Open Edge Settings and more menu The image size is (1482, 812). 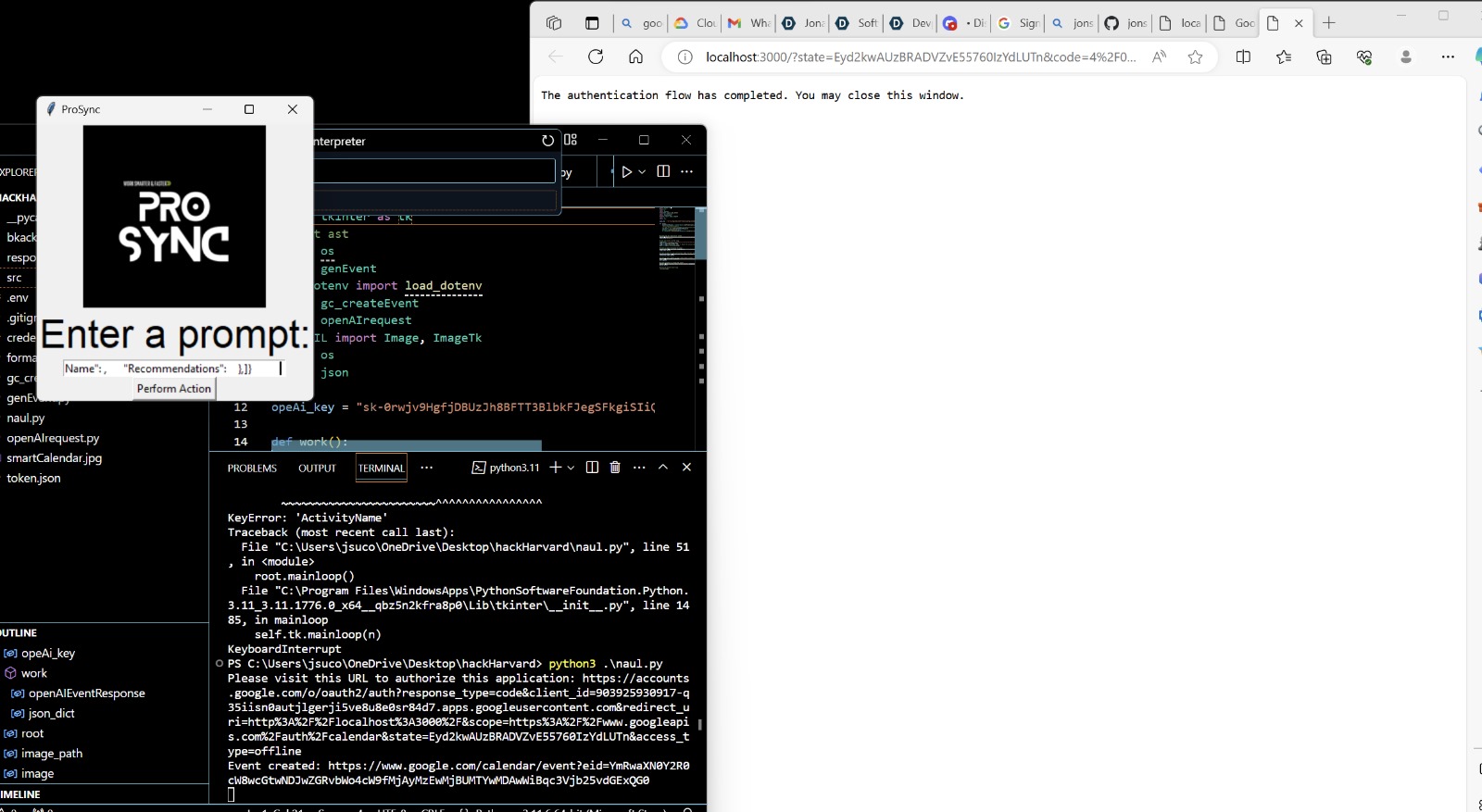coord(1448,57)
